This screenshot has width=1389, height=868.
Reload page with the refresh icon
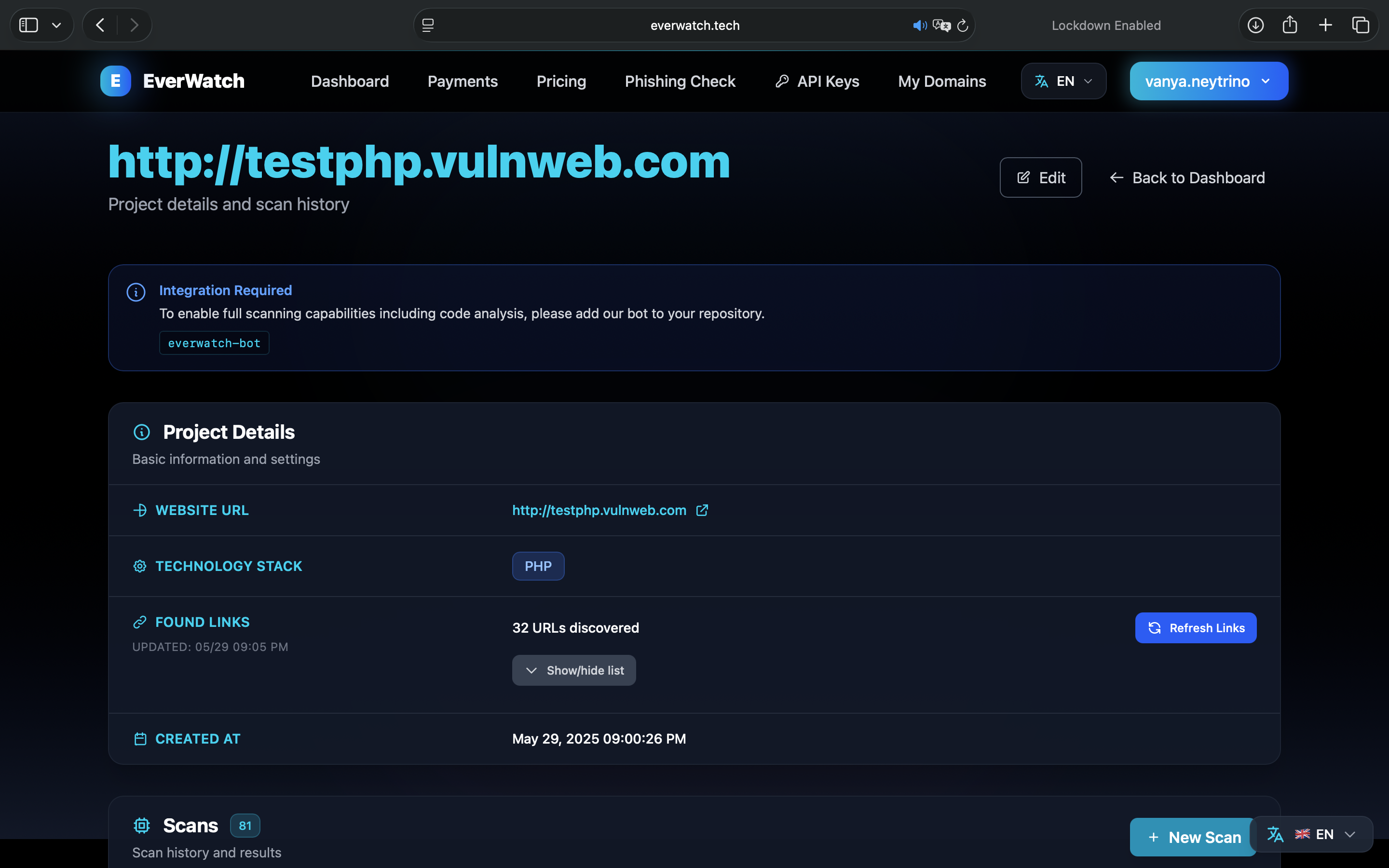(963, 25)
